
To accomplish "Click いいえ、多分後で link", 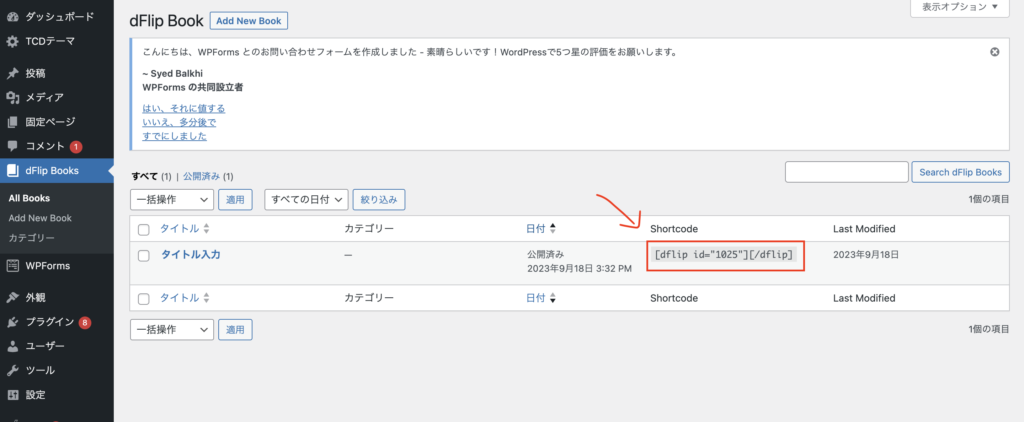I will coord(179,122).
